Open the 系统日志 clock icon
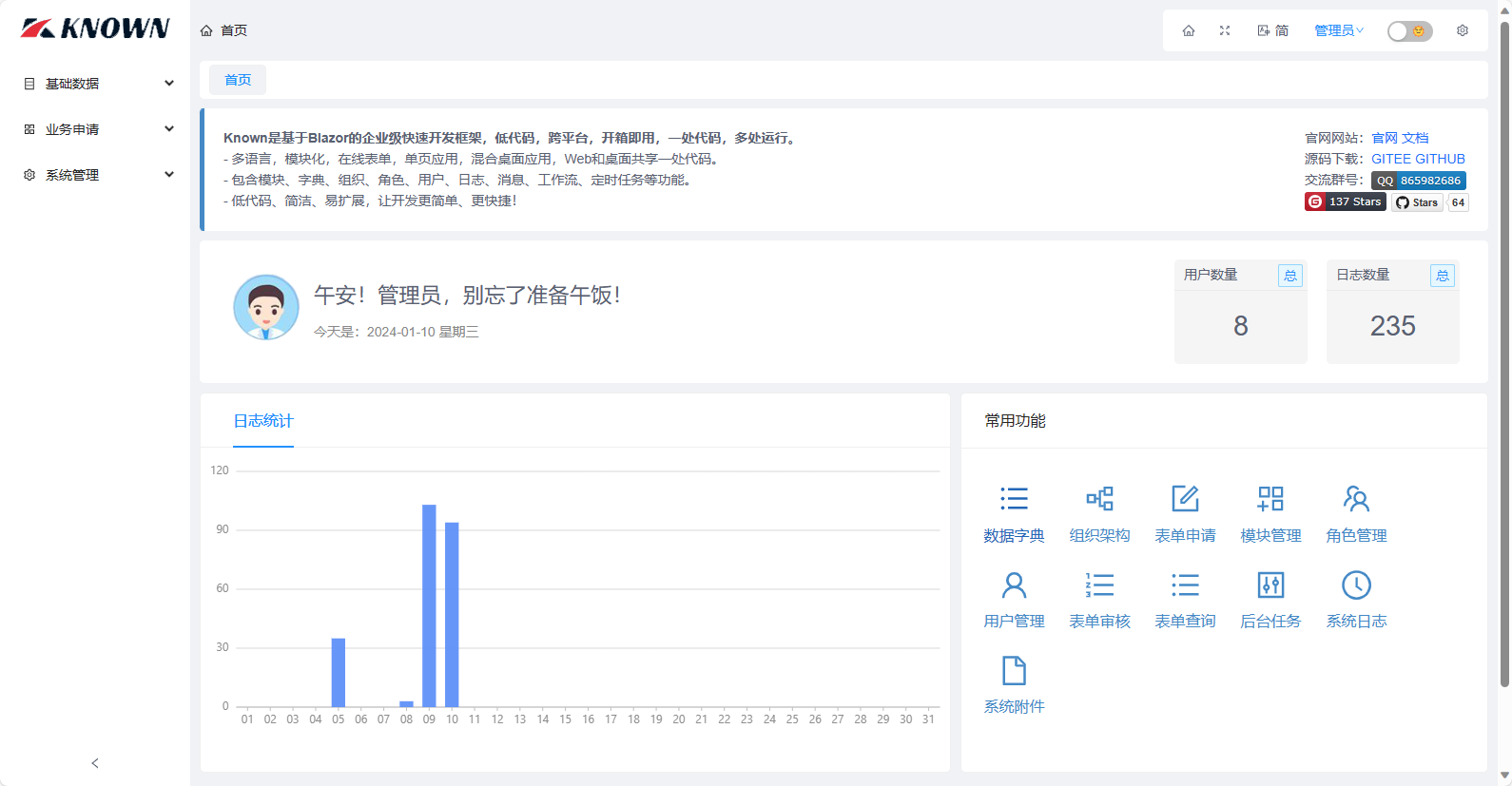 pyautogui.click(x=1356, y=585)
